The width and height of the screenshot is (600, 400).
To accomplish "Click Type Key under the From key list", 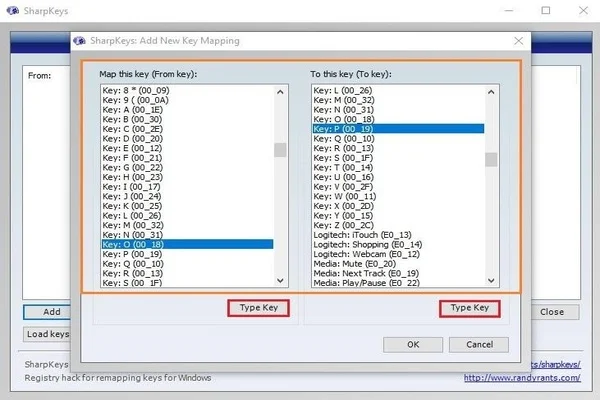I will pos(258,308).
